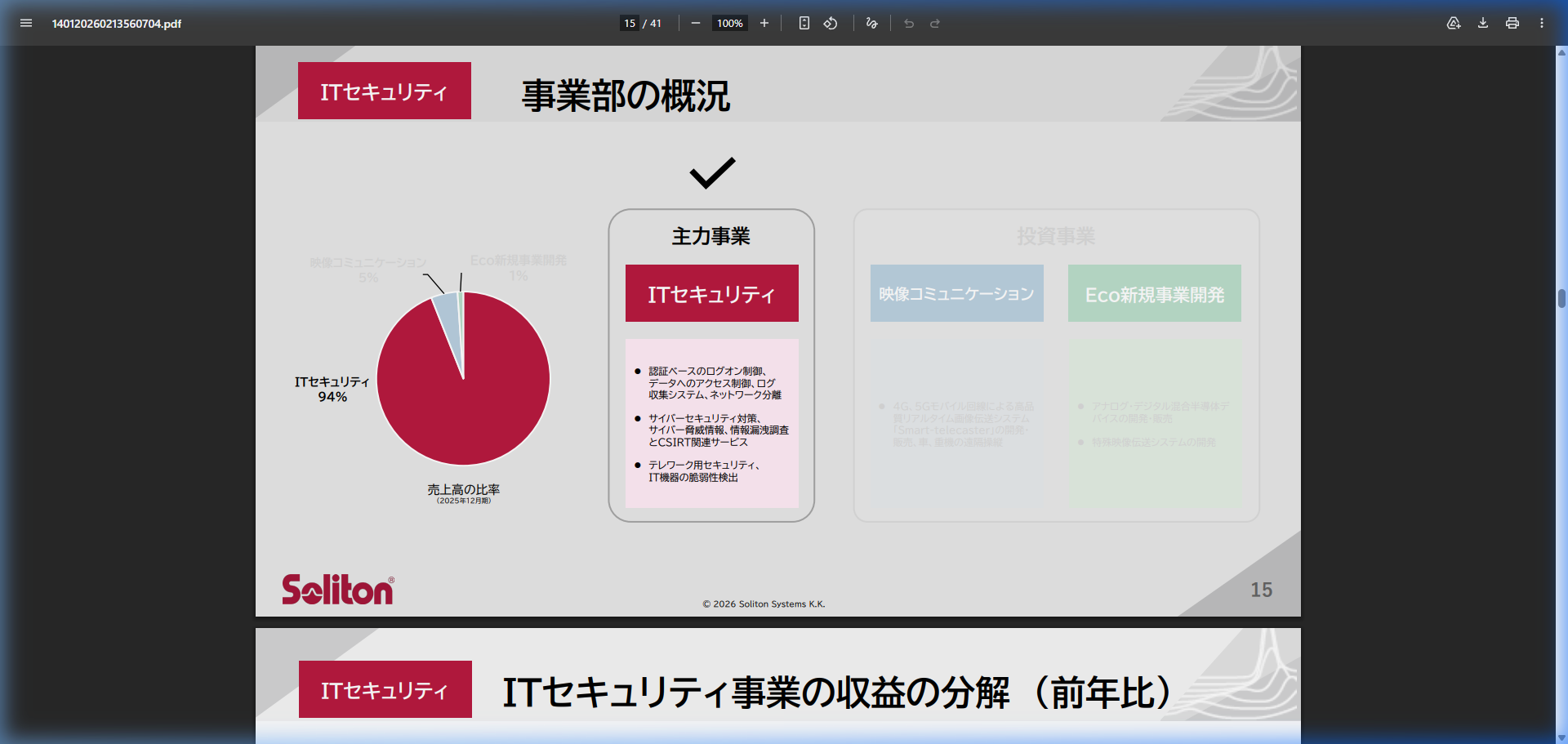Image resolution: width=1568 pixels, height=744 pixels.
Task: Save the PDF to Google Drive
Action: pos(1454,23)
